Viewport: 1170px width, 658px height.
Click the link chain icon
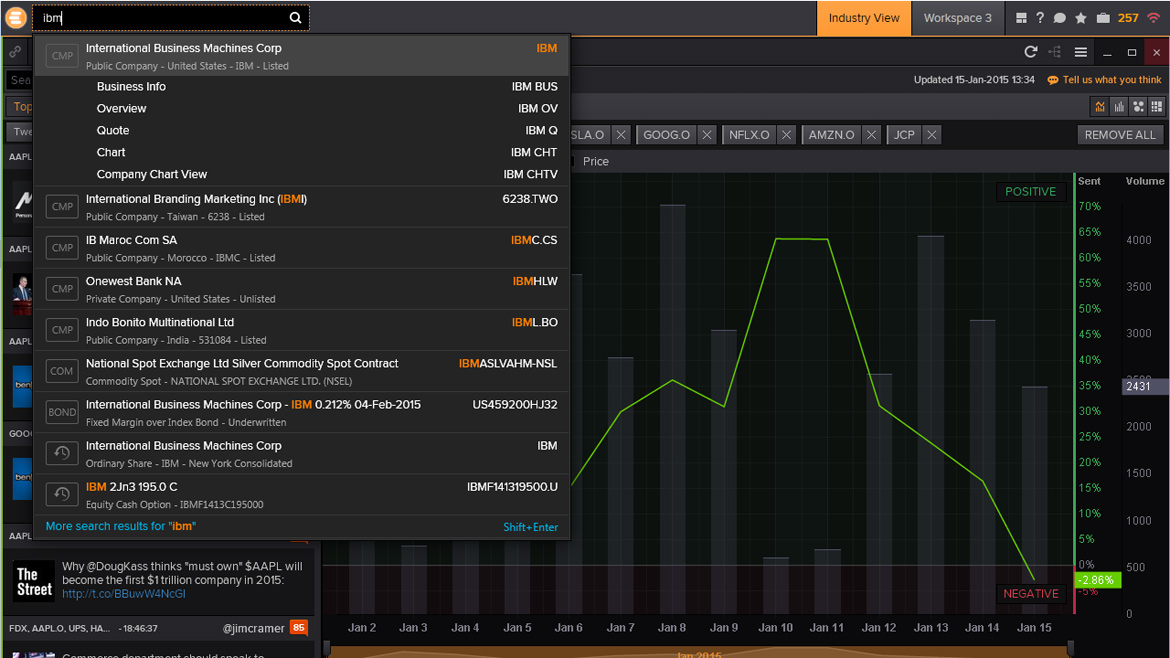click(15, 52)
